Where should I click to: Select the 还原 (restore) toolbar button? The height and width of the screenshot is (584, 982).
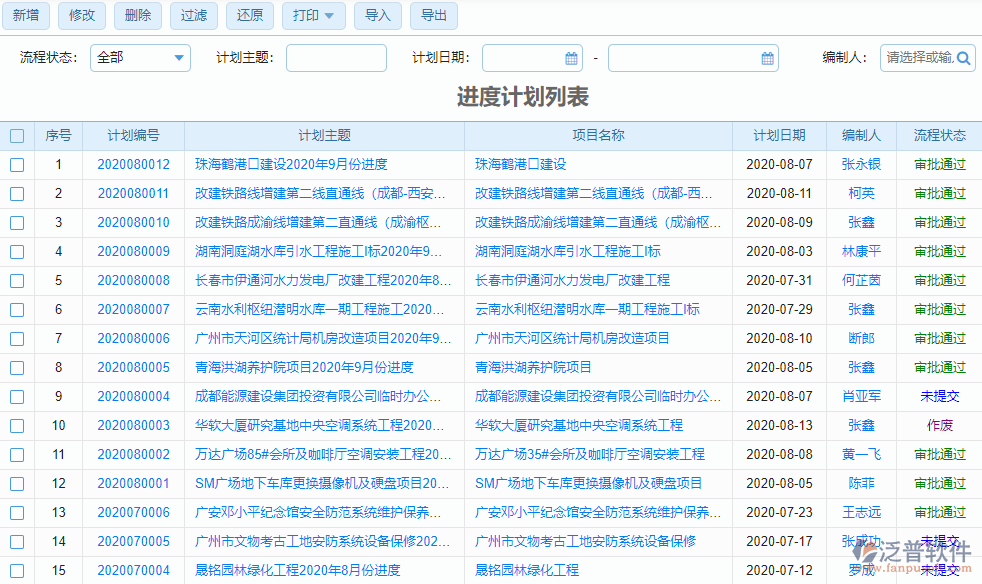249,16
